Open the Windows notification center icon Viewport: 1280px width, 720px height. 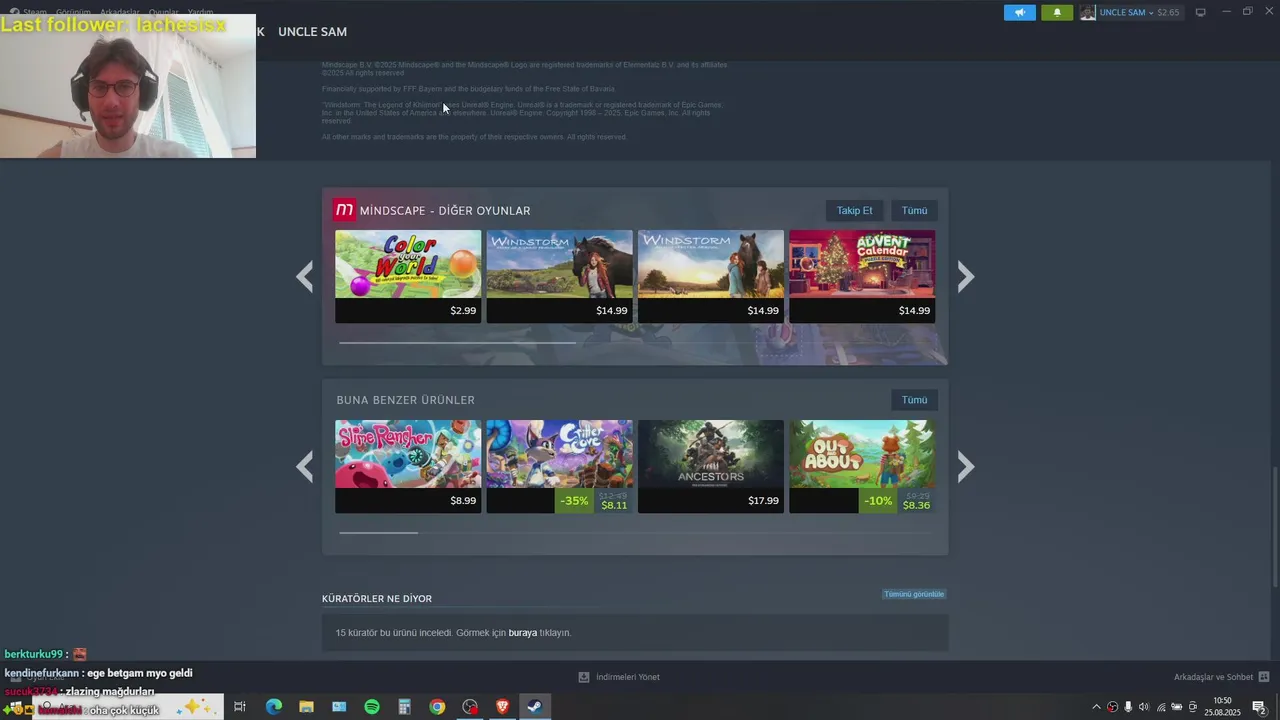[1259, 707]
